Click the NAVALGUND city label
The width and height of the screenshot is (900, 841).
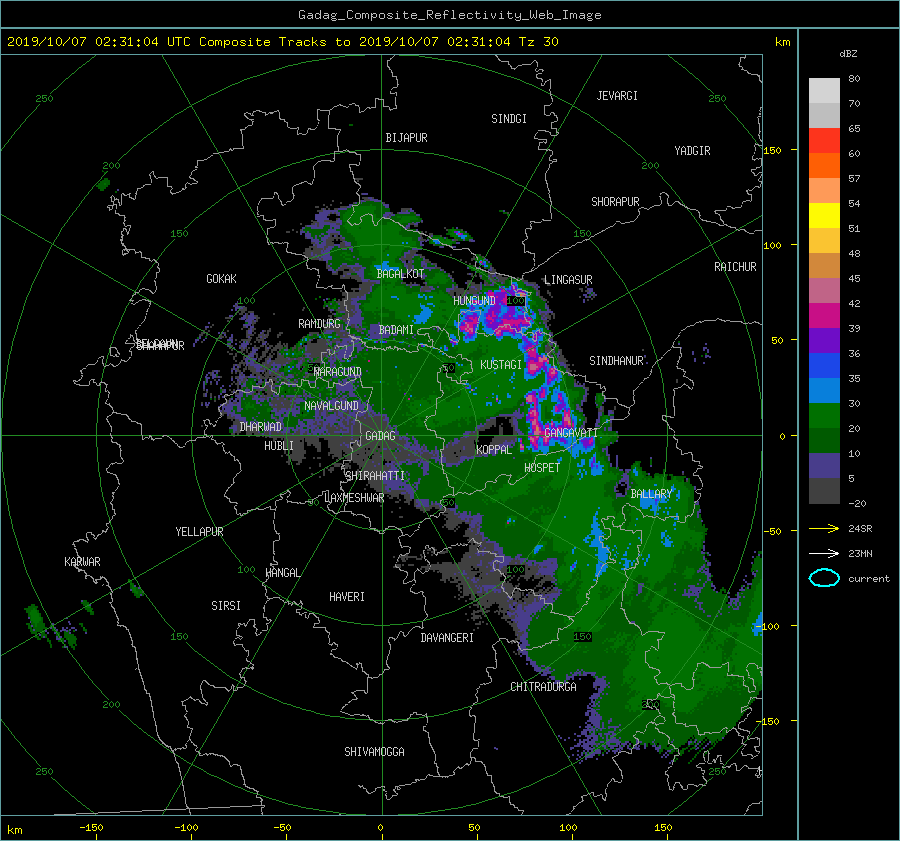[x=331, y=406]
